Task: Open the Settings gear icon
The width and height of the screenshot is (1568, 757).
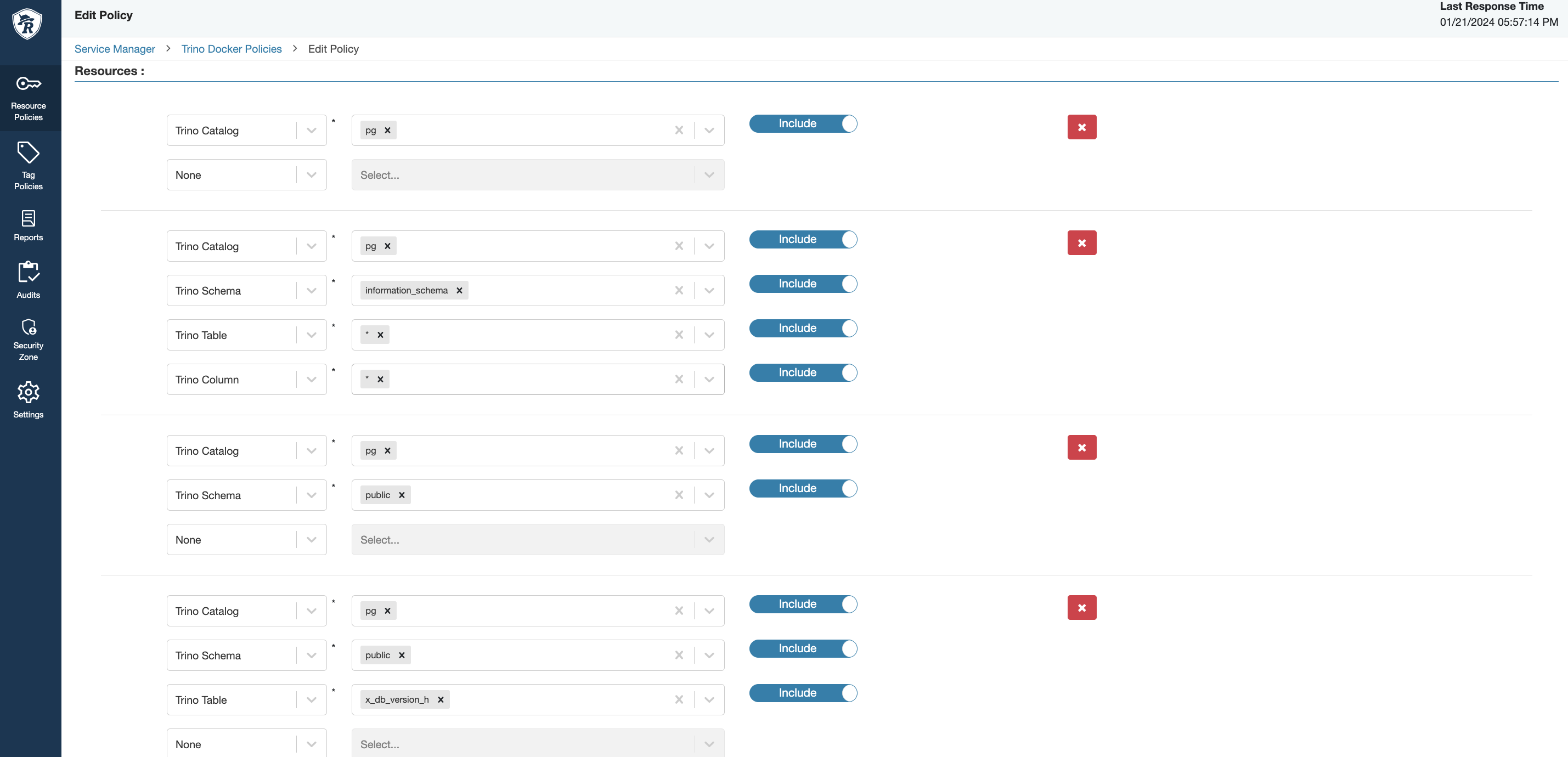Action: pyautogui.click(x=28, y=393)
